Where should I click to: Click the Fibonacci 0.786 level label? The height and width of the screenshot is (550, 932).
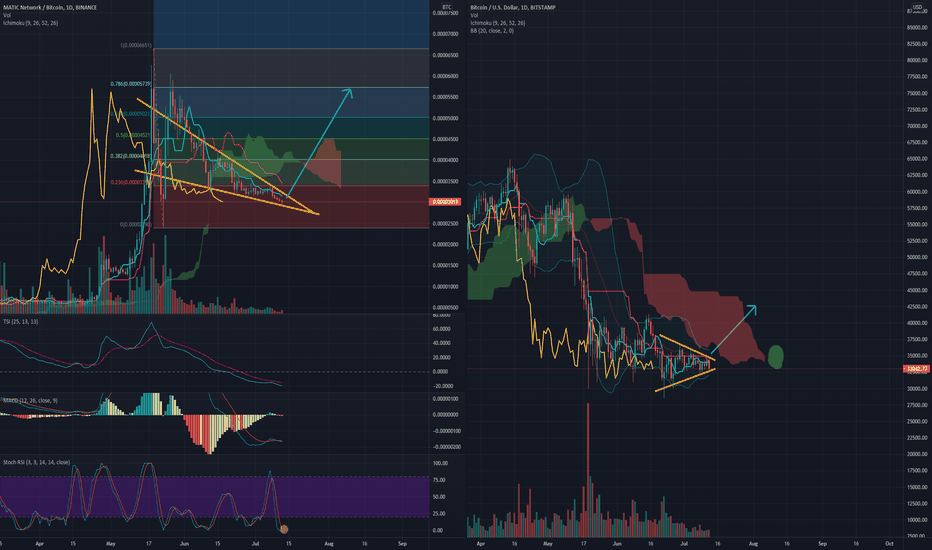[131, 84]
